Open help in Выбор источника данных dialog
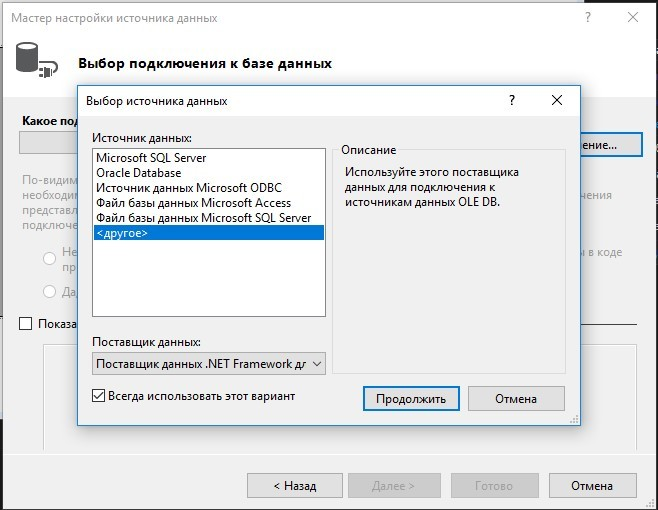The width and height of the screenshot is (658, 510). [512, 100]
